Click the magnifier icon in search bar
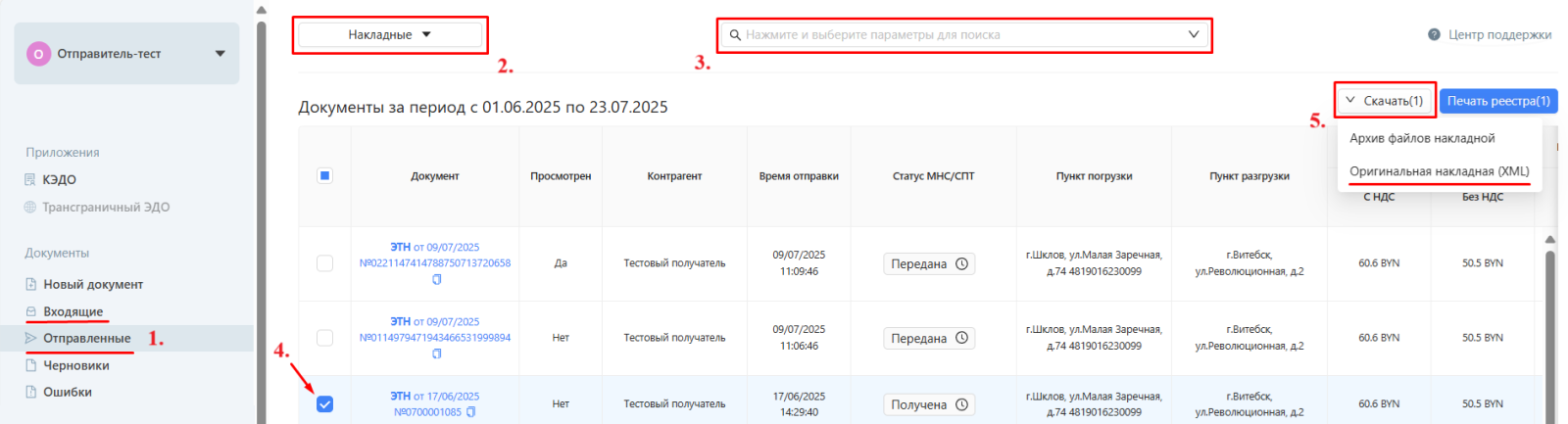Image resolution: width=1568 pixels, height=424 pixels. pyautogui.click(x=735, y=35)
